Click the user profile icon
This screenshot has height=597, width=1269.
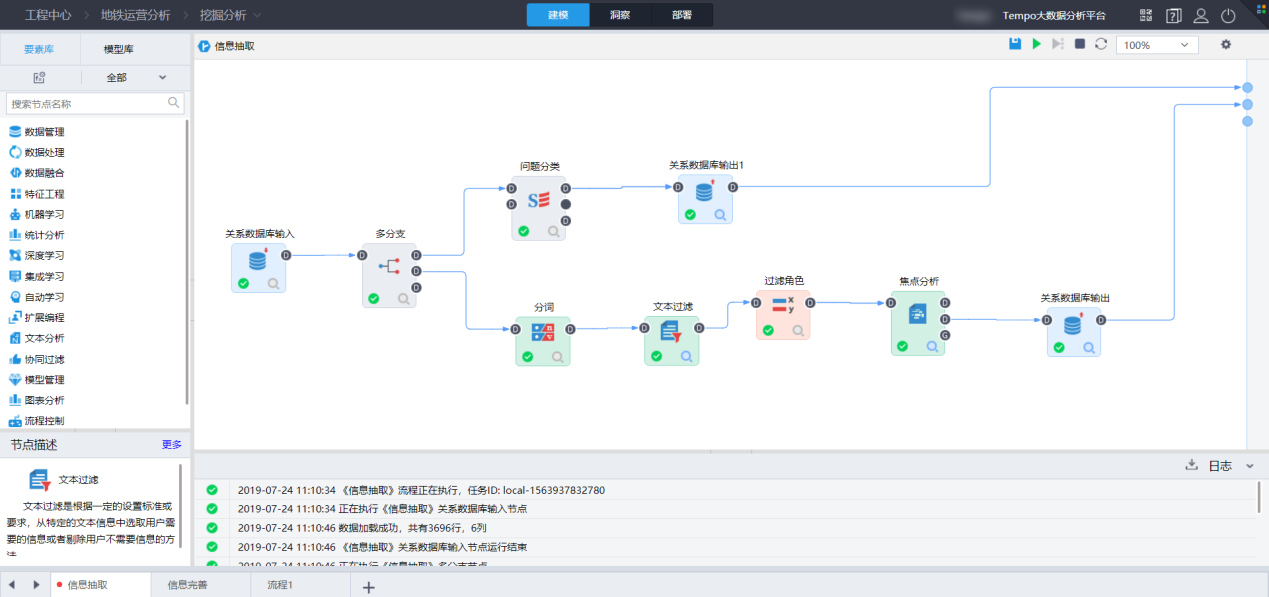click(x=1201, y=16)
